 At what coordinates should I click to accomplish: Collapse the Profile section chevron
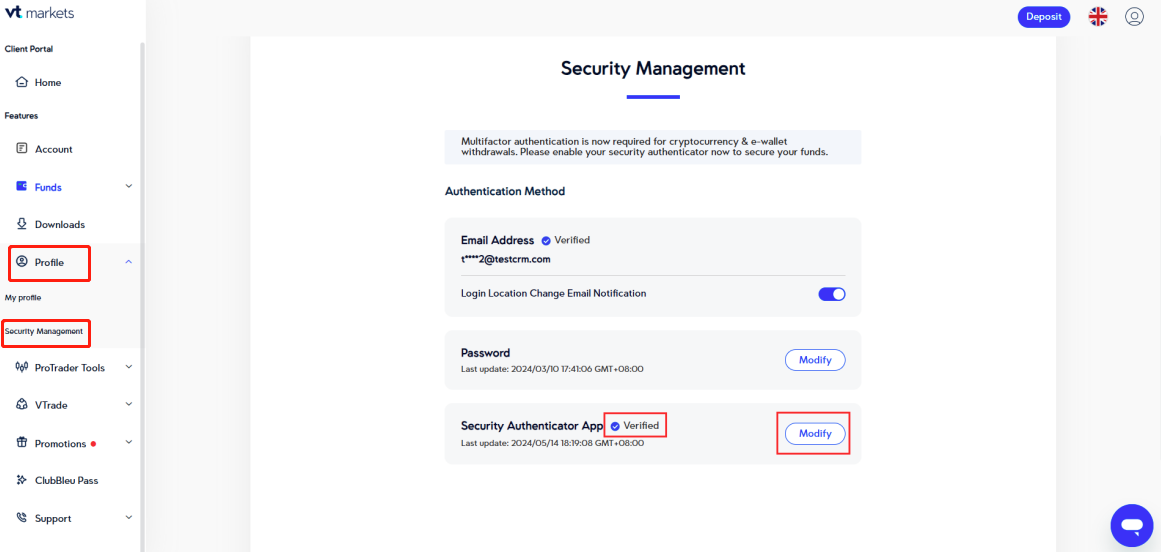128,262
